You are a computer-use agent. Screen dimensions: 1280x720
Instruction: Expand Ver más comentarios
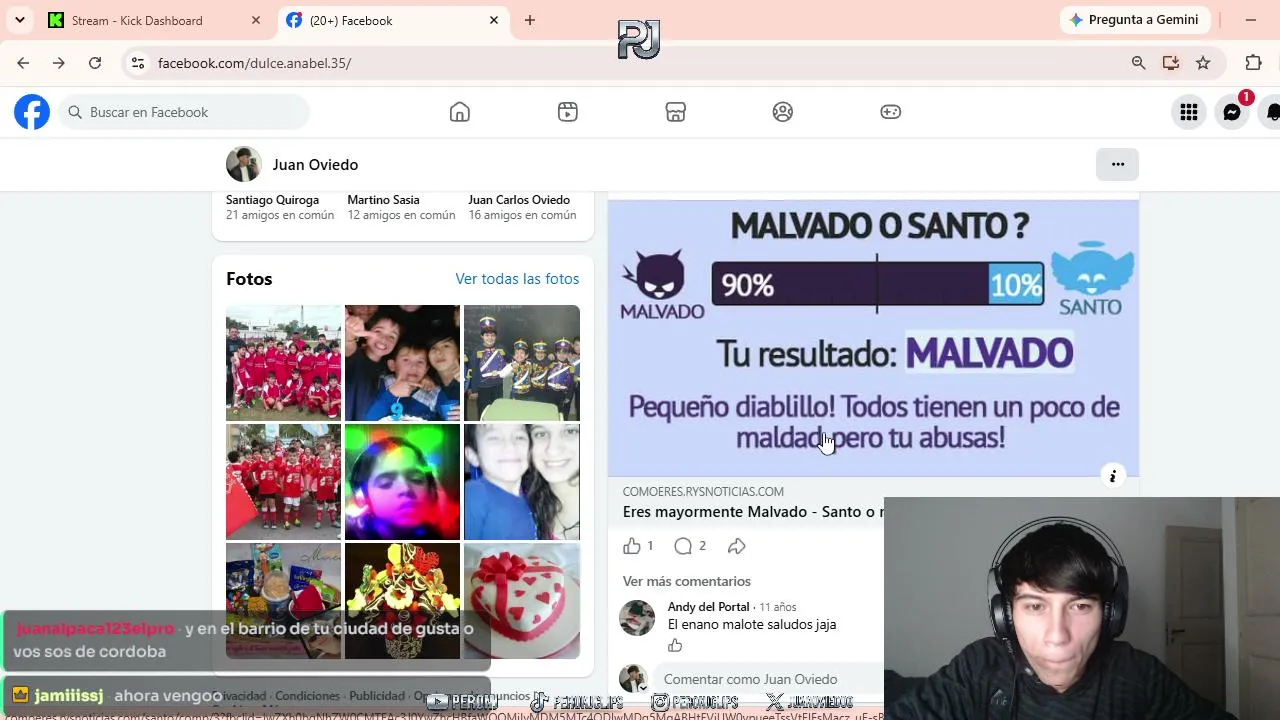coord(686,581)
